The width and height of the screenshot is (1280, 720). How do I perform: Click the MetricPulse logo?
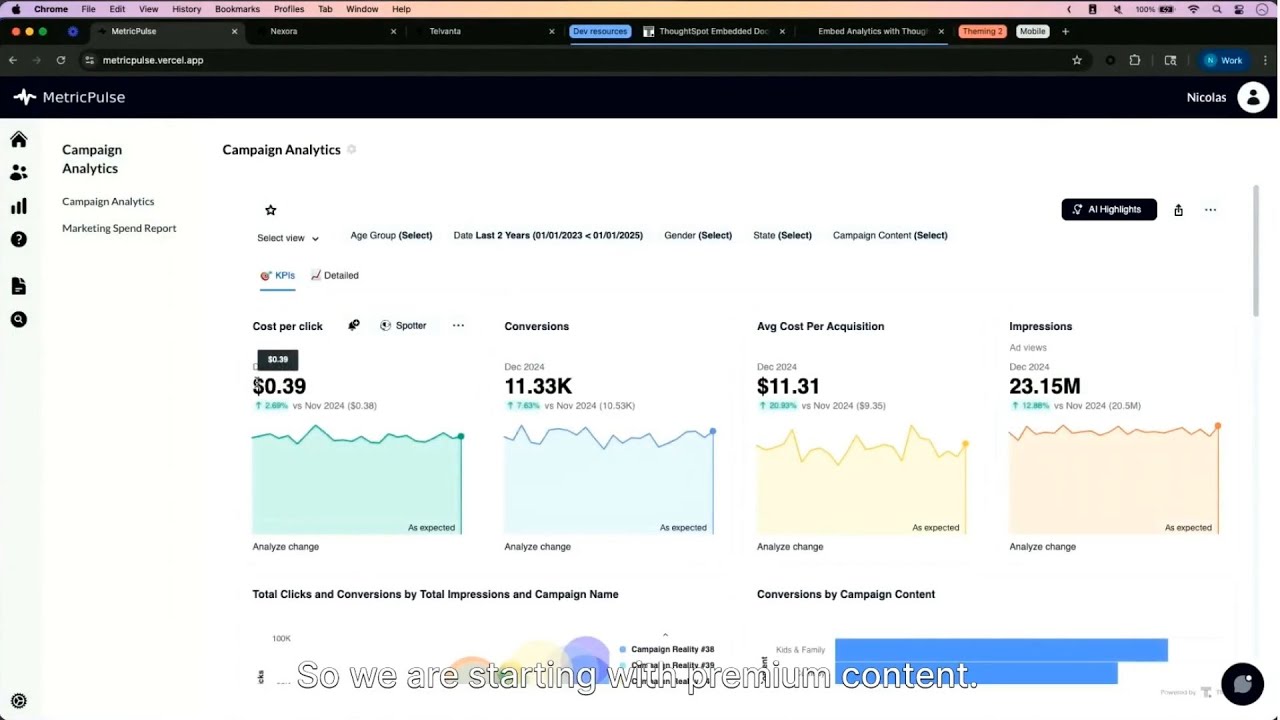click(69, 97)
